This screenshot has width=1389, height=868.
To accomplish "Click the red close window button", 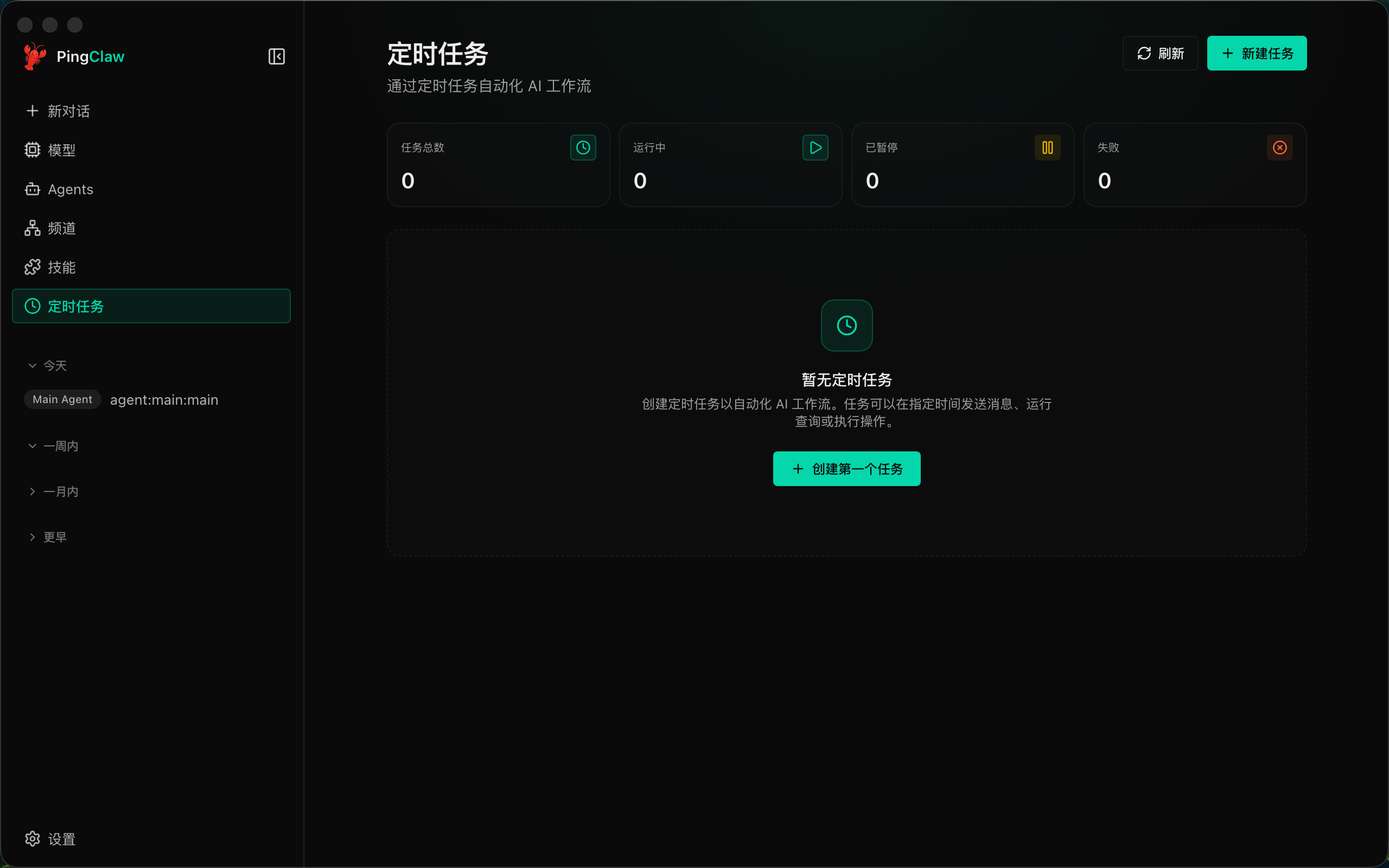I will 26,25.
